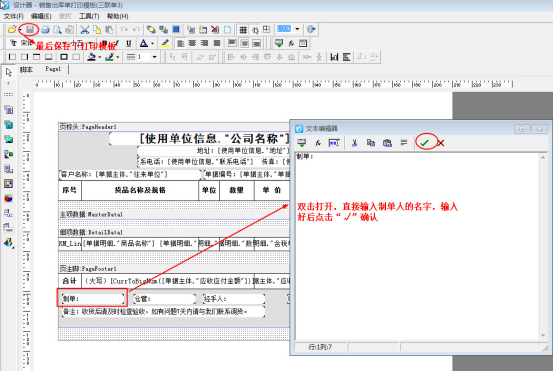The width and height of the screenshot is (554, 371).
Task: Click inside the text editor input area
Action: 418,246
